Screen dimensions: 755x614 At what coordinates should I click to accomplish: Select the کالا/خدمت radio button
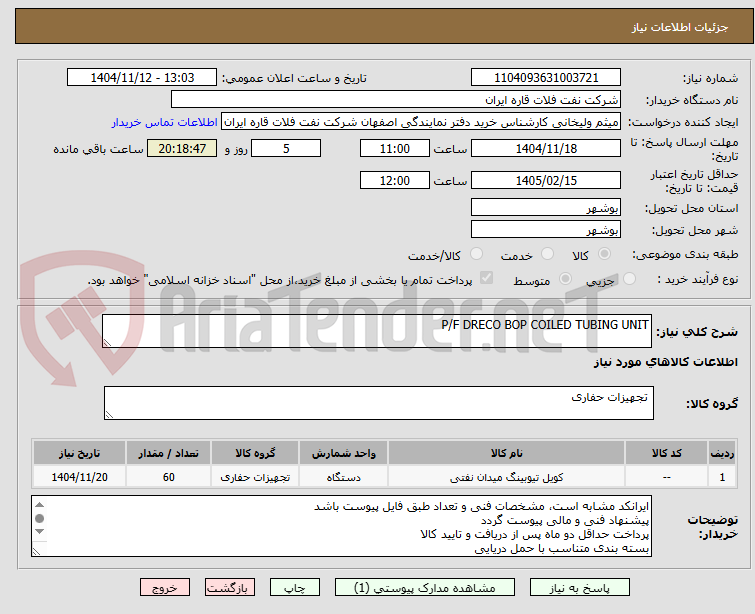(x=476, y=254)
